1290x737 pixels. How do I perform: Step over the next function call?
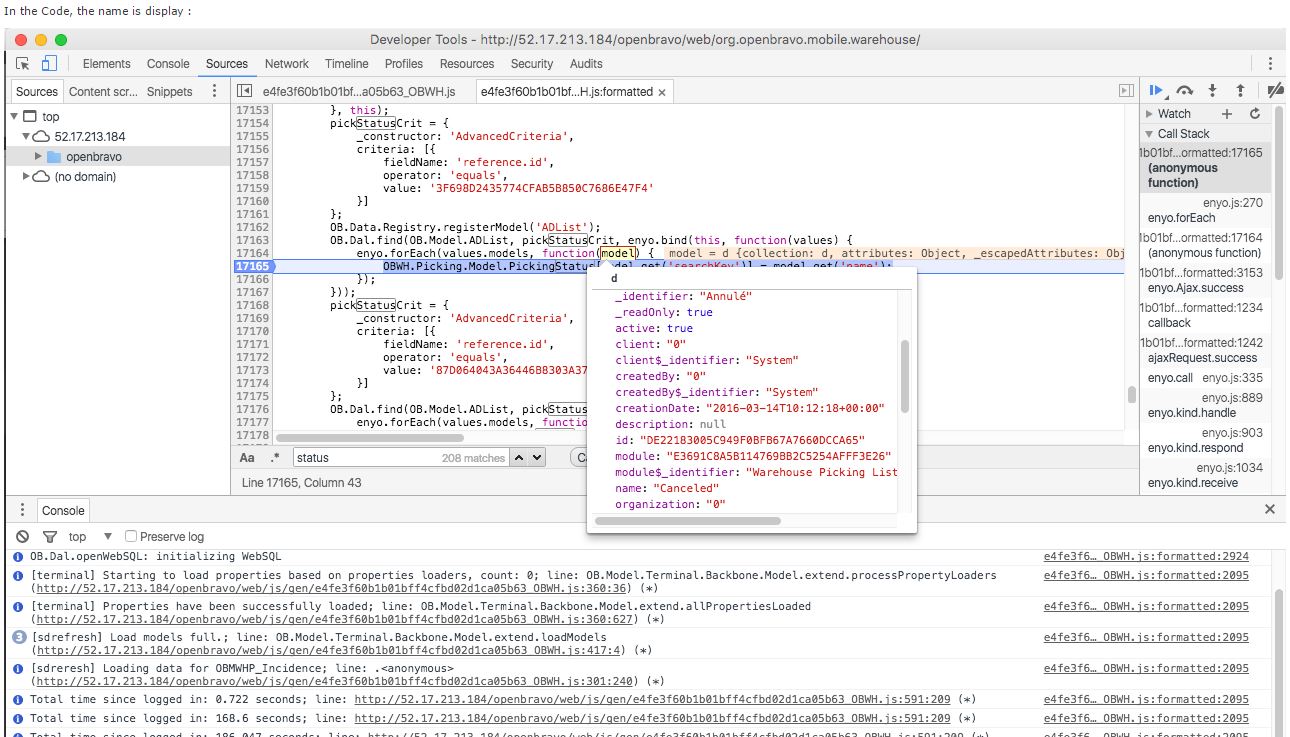pyautogui.click(x=1185, y=91)
